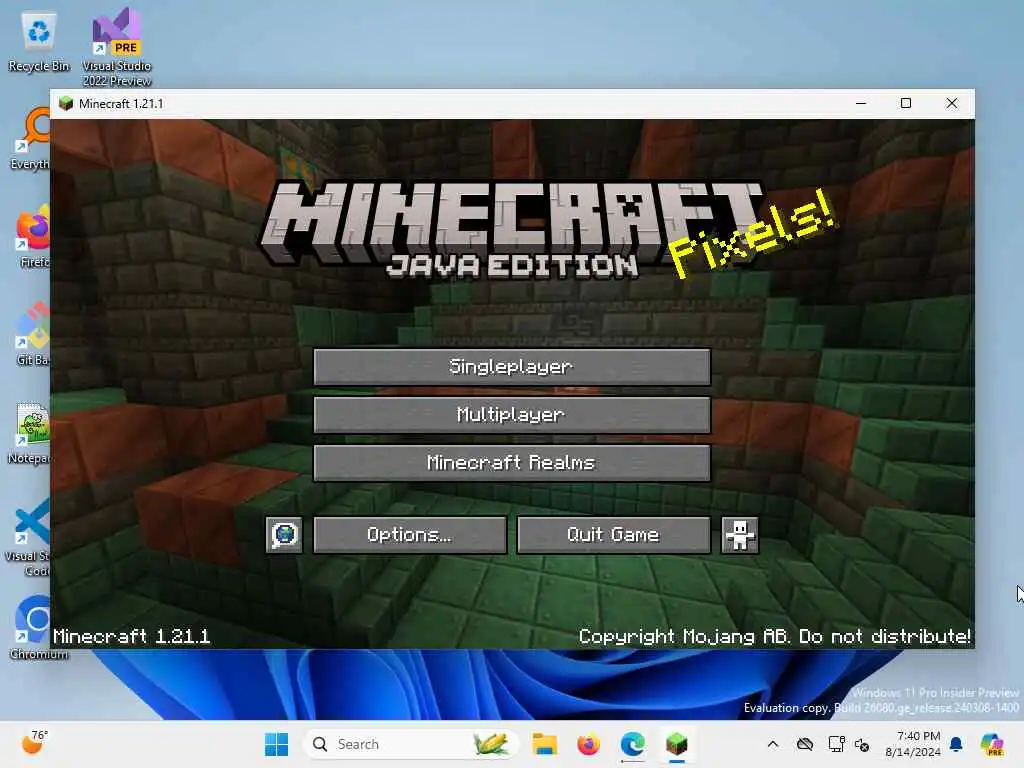Click the Minecraft grass block title bar icon
The height and width of the screenshot is (768, 1024).
65,104
